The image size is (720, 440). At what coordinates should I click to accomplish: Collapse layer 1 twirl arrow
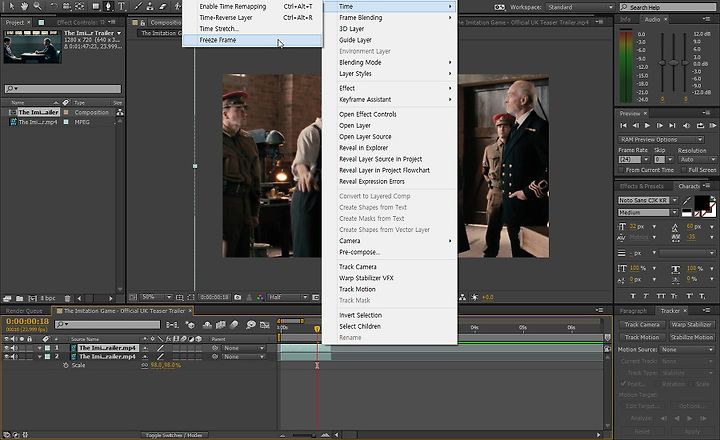tap(39, 348)
